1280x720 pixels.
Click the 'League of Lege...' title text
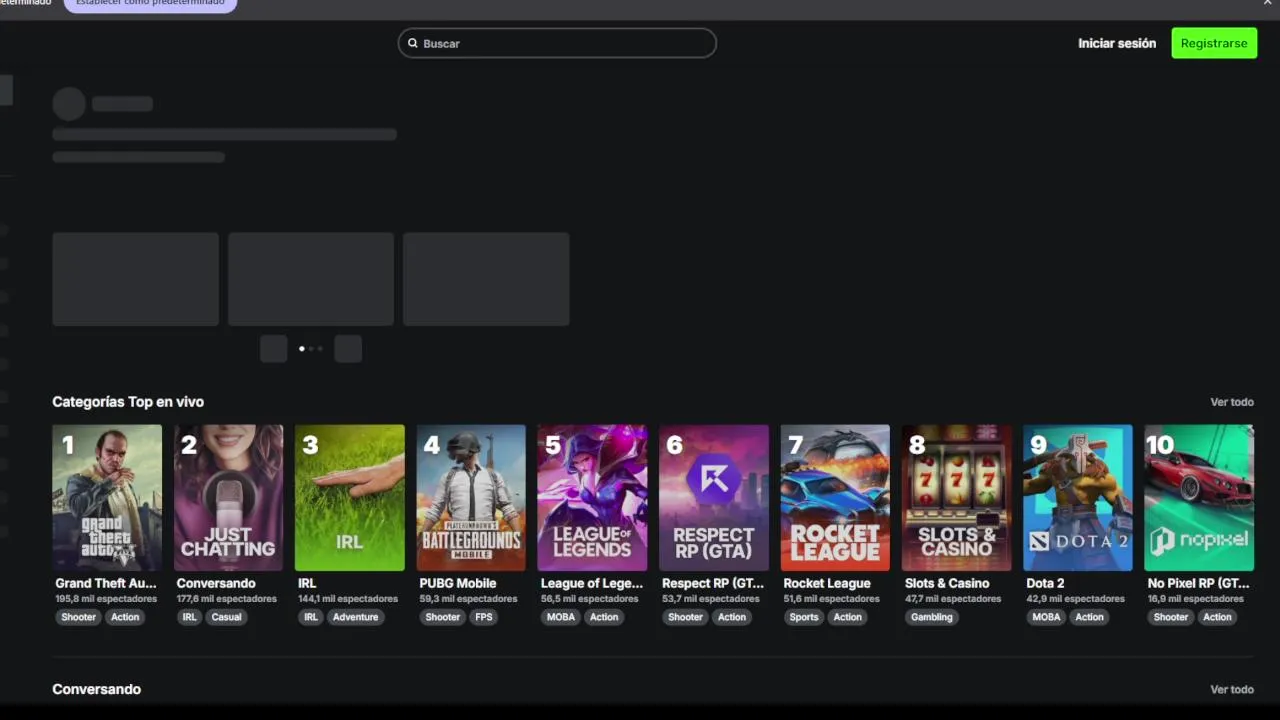point(591,584)
